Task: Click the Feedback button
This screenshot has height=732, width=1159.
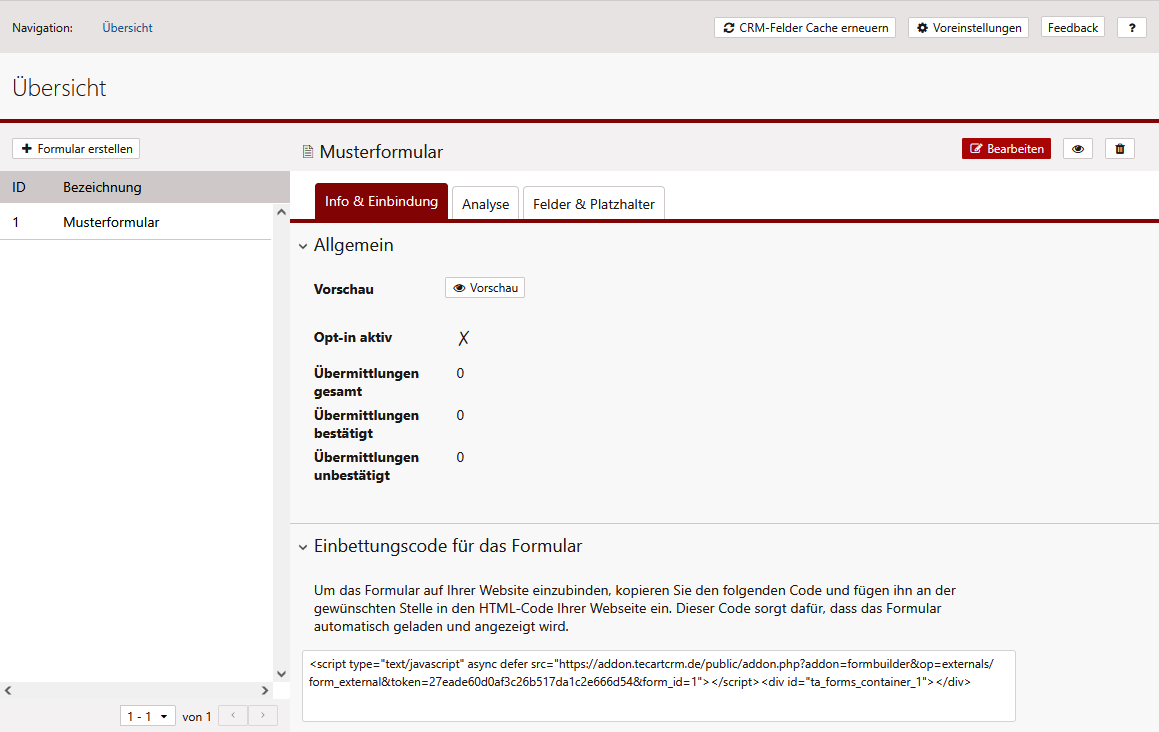Action: pos(1073,28)
